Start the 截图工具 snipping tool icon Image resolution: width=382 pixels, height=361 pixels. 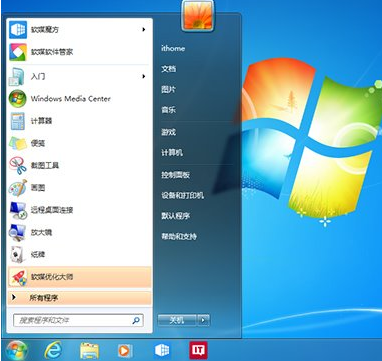[x=18, y=166]
